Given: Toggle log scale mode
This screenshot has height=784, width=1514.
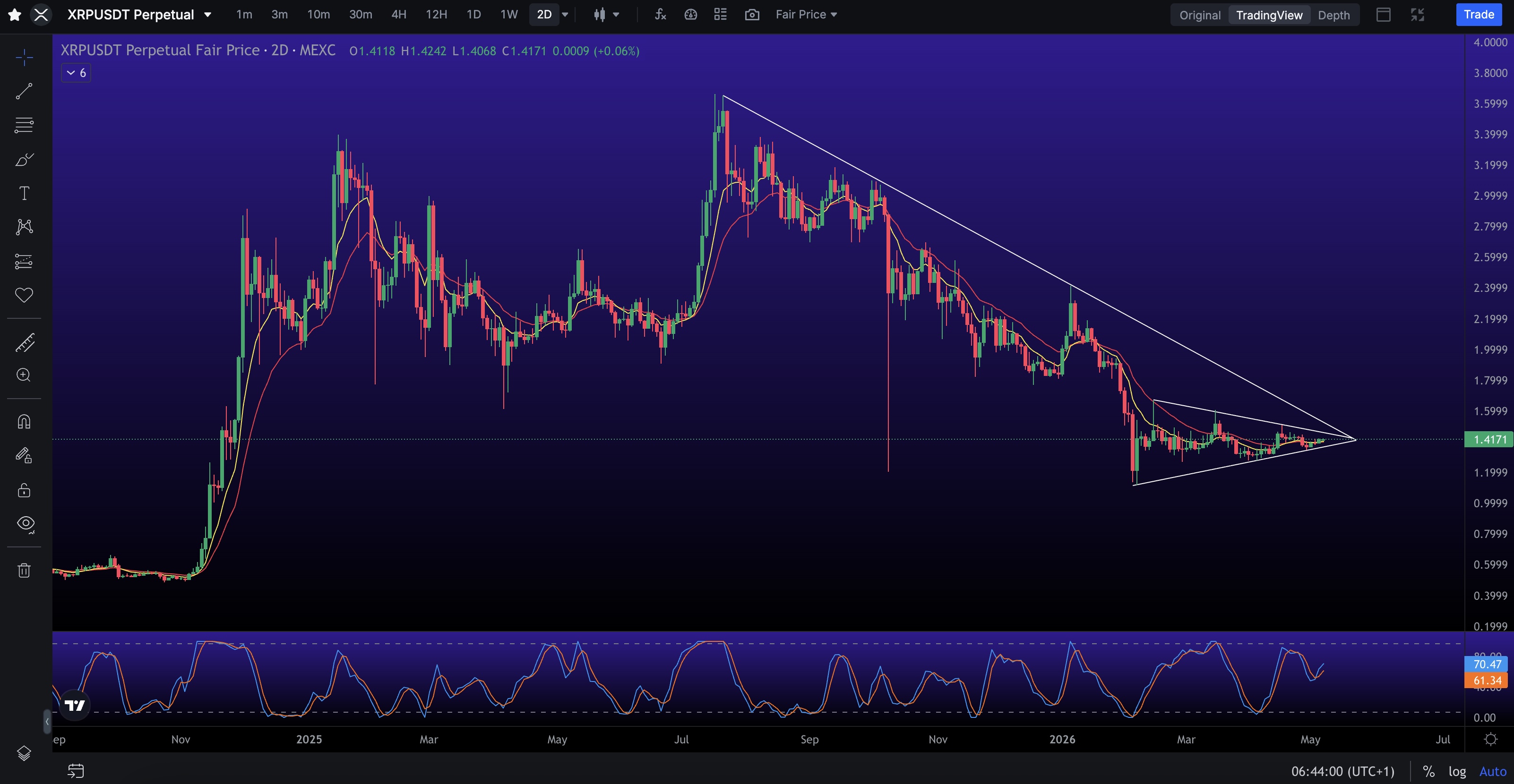Looking at the screenshot, I should (1457, 771).
